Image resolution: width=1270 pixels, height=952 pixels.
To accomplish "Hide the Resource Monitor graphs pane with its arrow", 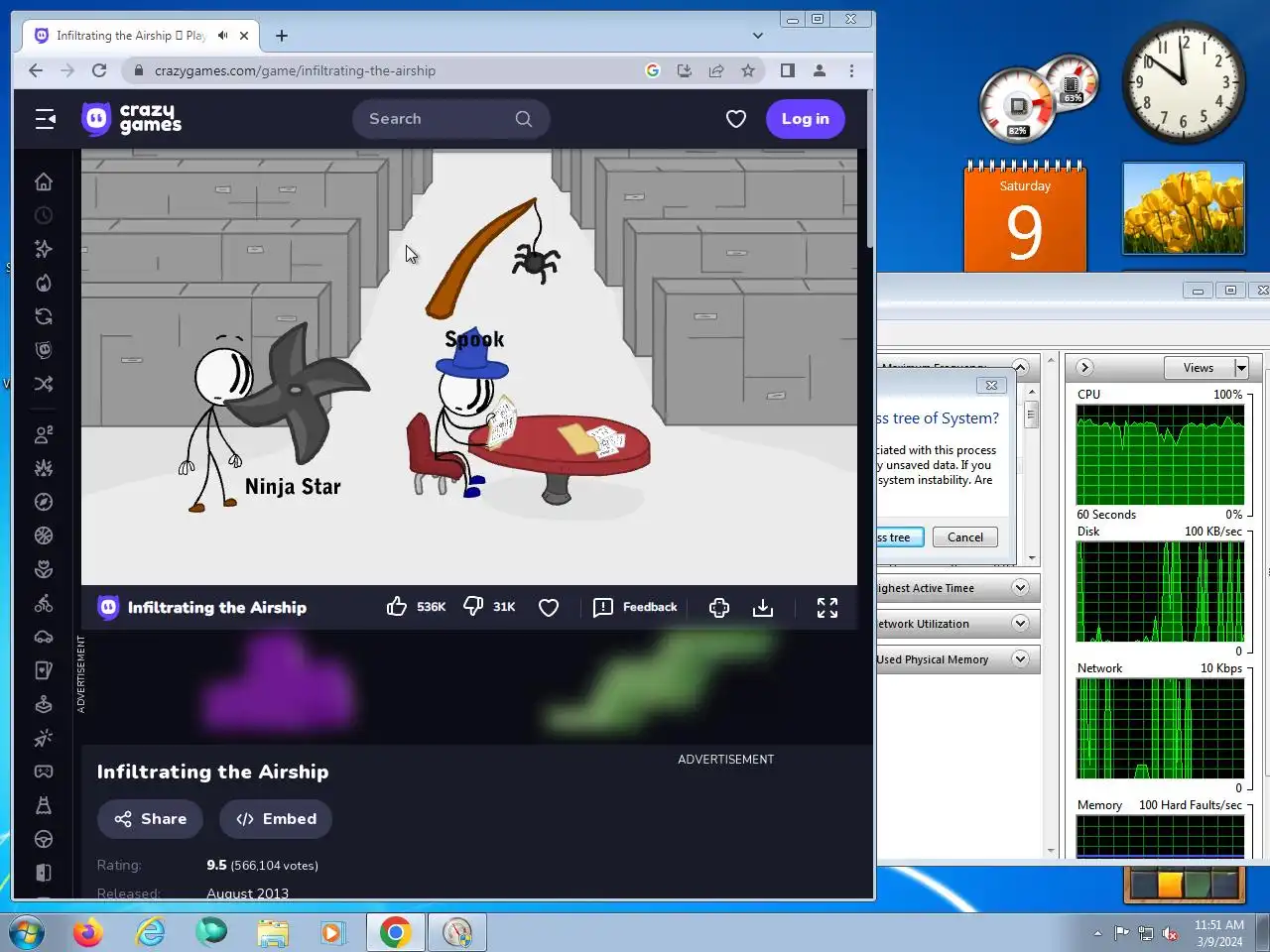I will [x=1084, y=368].
